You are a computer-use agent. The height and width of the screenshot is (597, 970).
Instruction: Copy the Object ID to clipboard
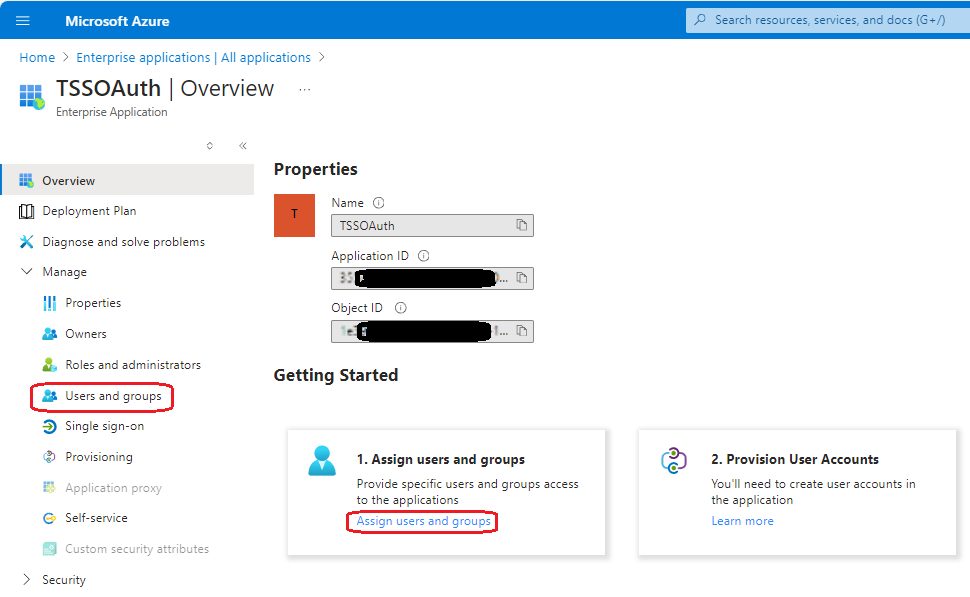coord(521,331)
